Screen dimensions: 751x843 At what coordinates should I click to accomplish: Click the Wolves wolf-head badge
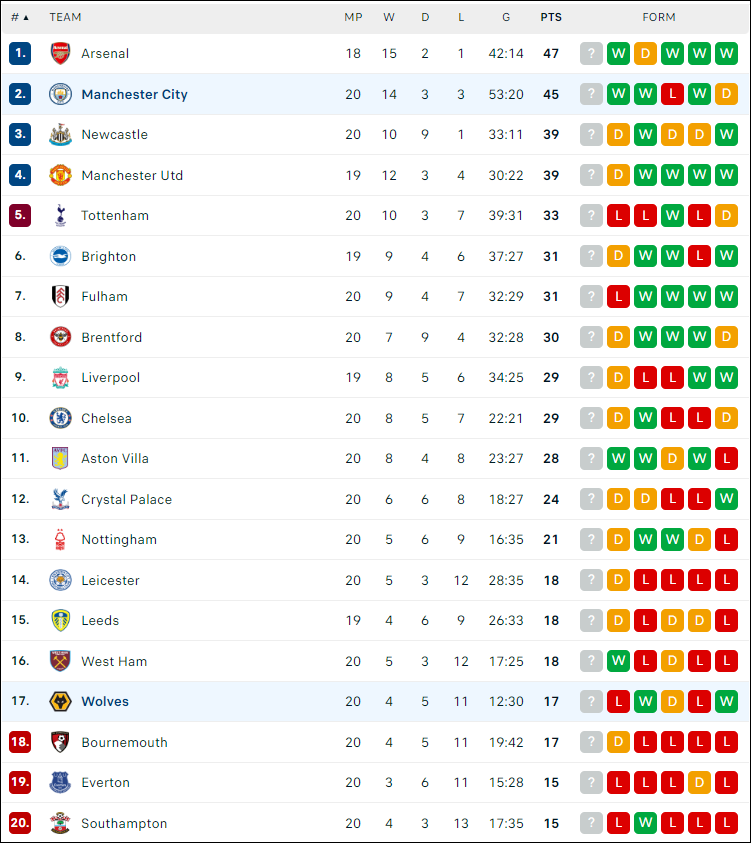[x=60, y=702]
